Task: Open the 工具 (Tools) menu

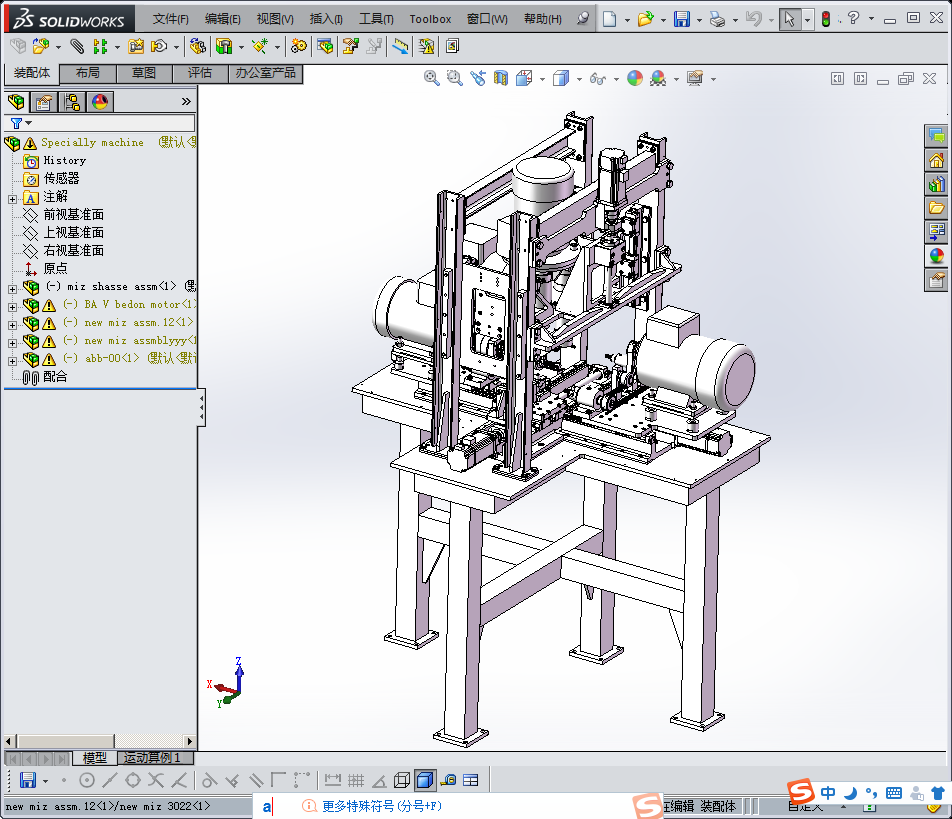Action: click(376, 19)
